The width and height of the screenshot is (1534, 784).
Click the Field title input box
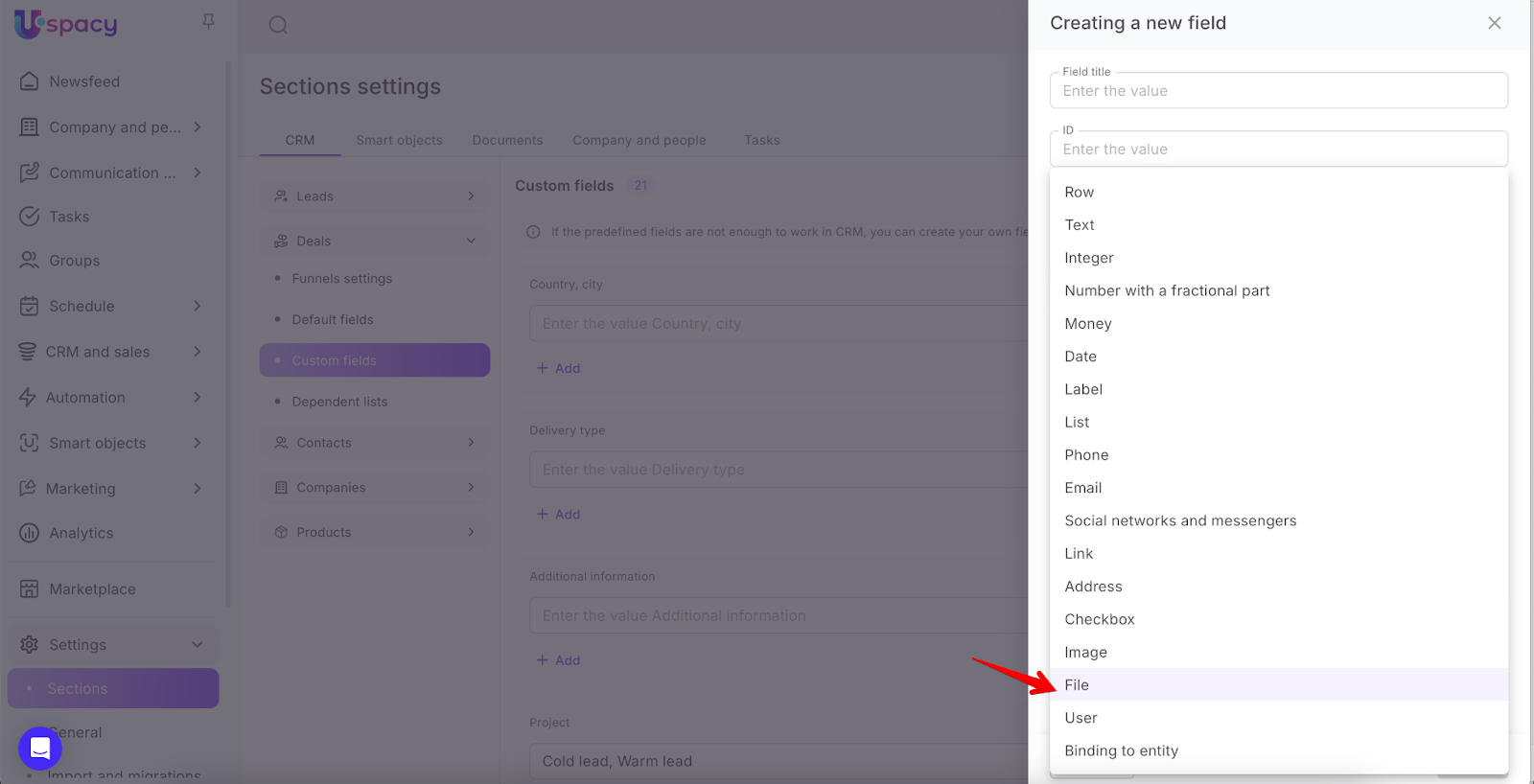[1278, 91]
